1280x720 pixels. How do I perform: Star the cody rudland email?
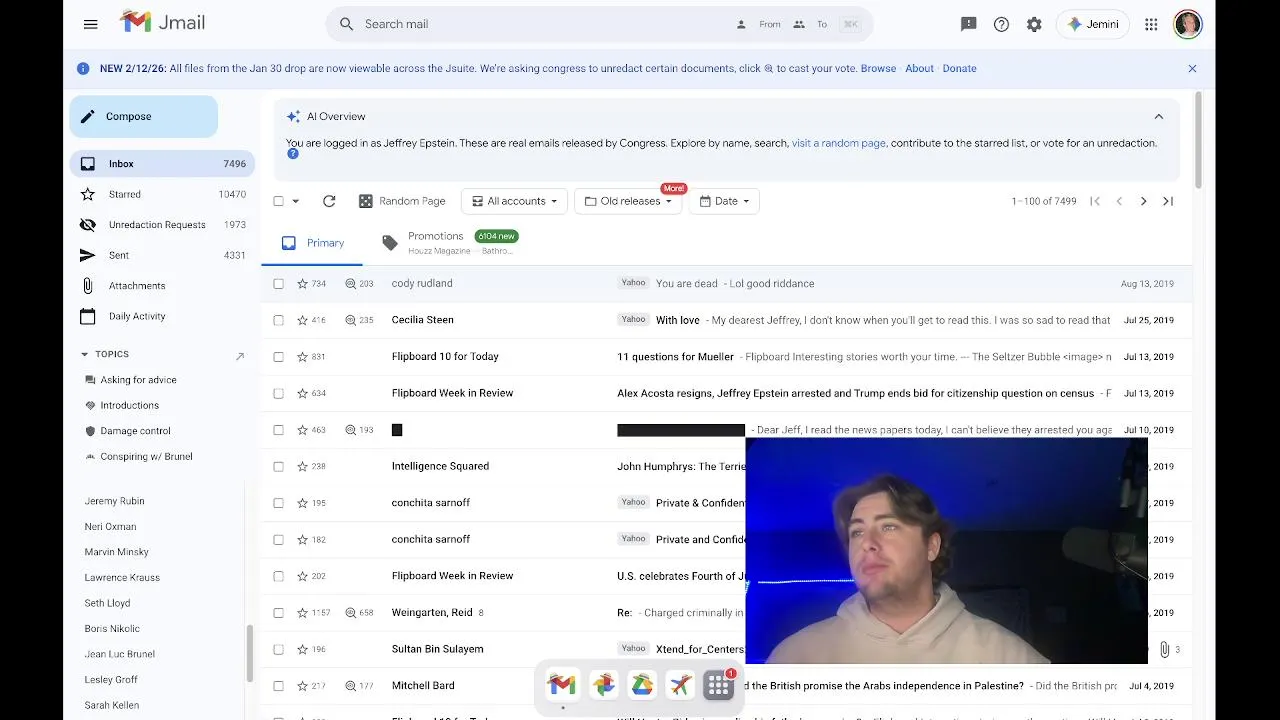click(302, 284)
